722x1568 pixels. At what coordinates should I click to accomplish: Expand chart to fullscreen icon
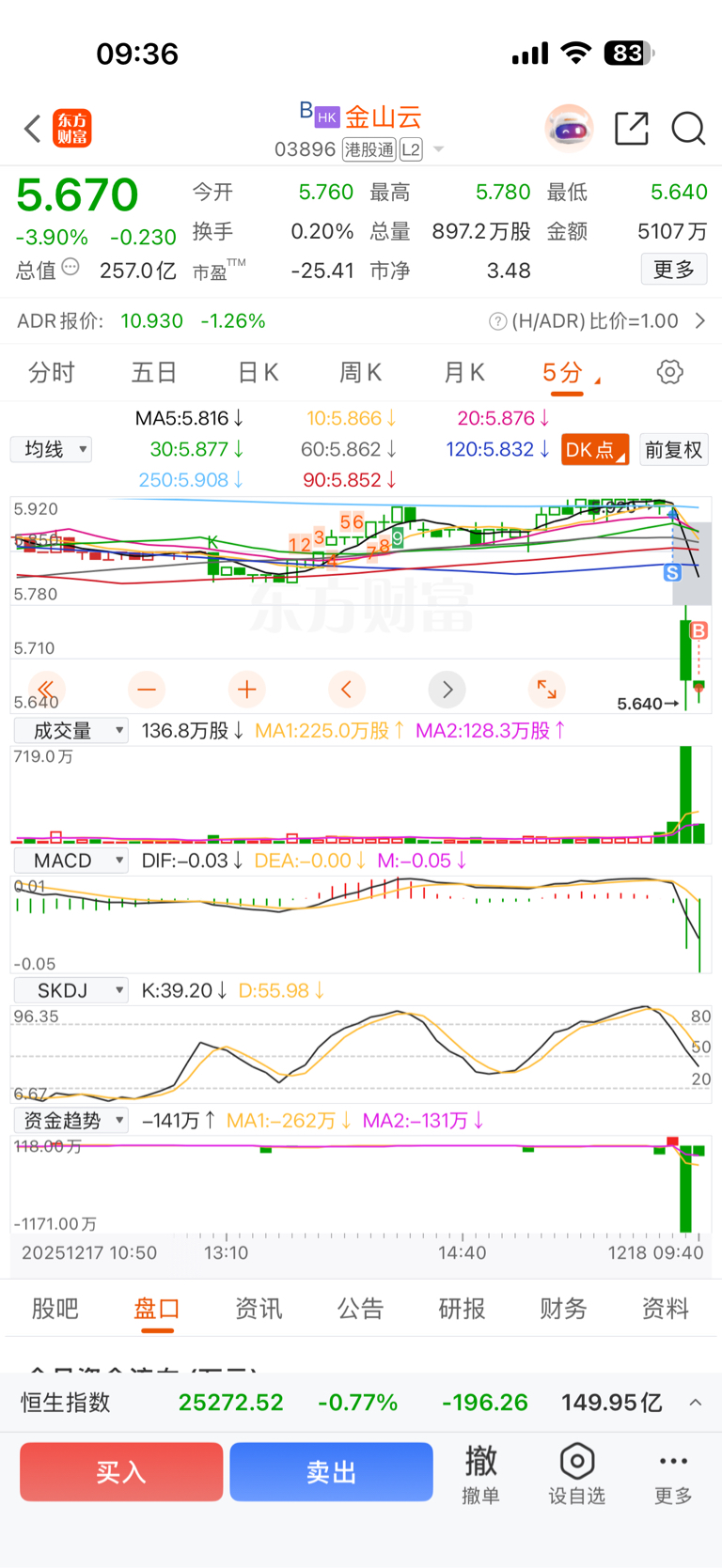pyautogui.click(x=547, y=690)
